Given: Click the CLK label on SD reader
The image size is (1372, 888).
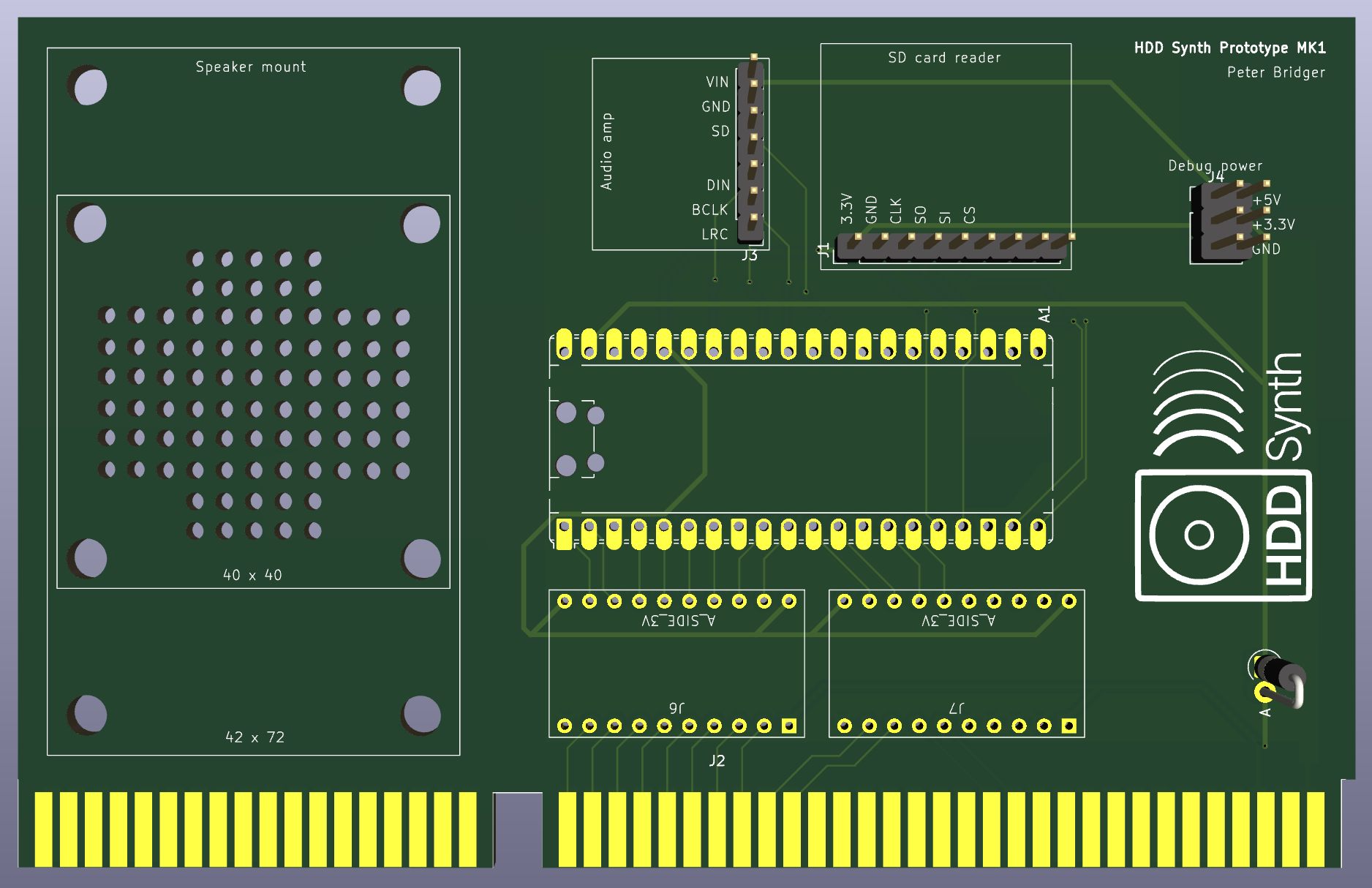Looking at the screenshot, I should pyautogui.click(x=896, y=211).
